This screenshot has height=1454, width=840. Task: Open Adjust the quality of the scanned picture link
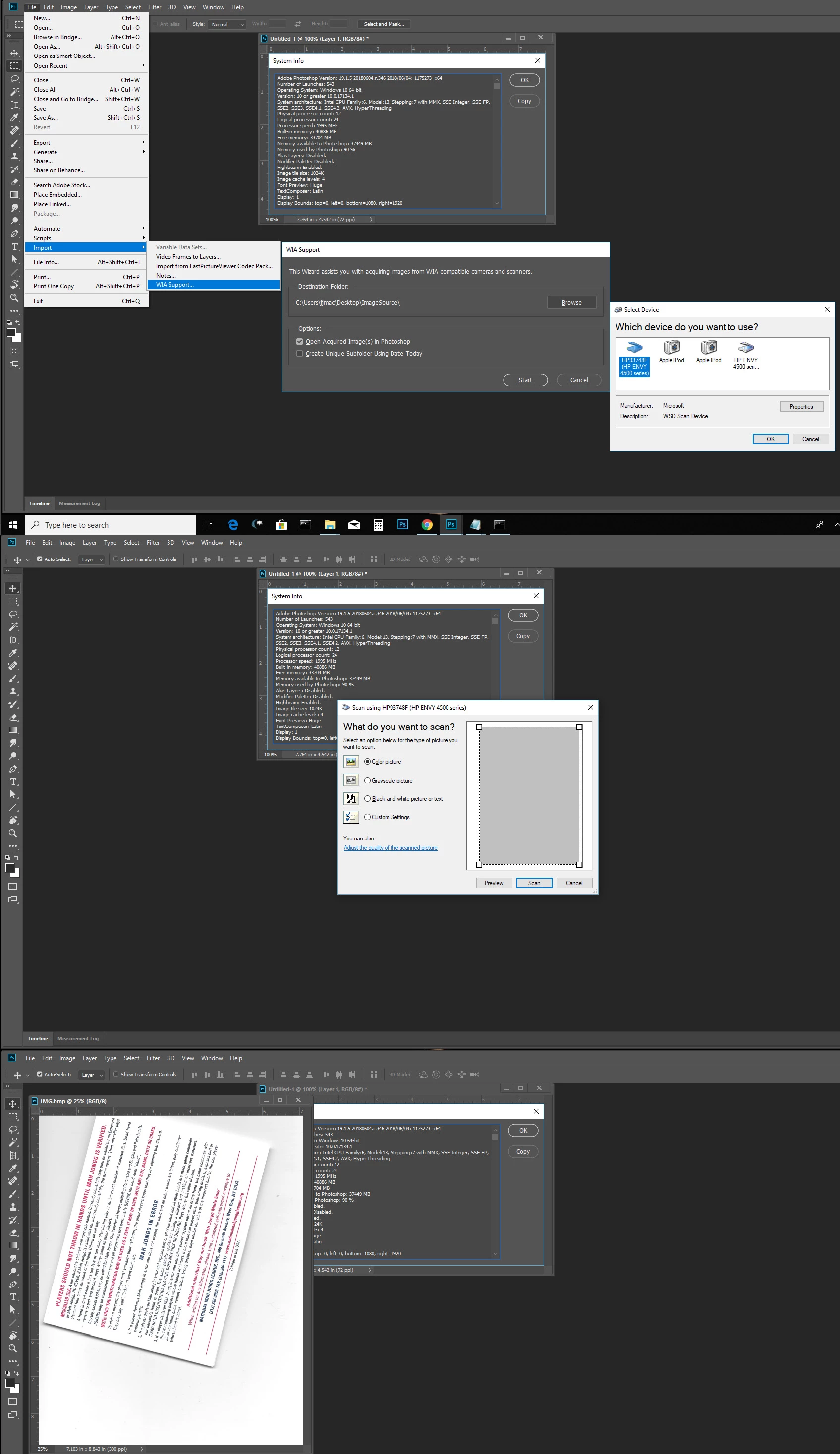[x=391, y=848]
